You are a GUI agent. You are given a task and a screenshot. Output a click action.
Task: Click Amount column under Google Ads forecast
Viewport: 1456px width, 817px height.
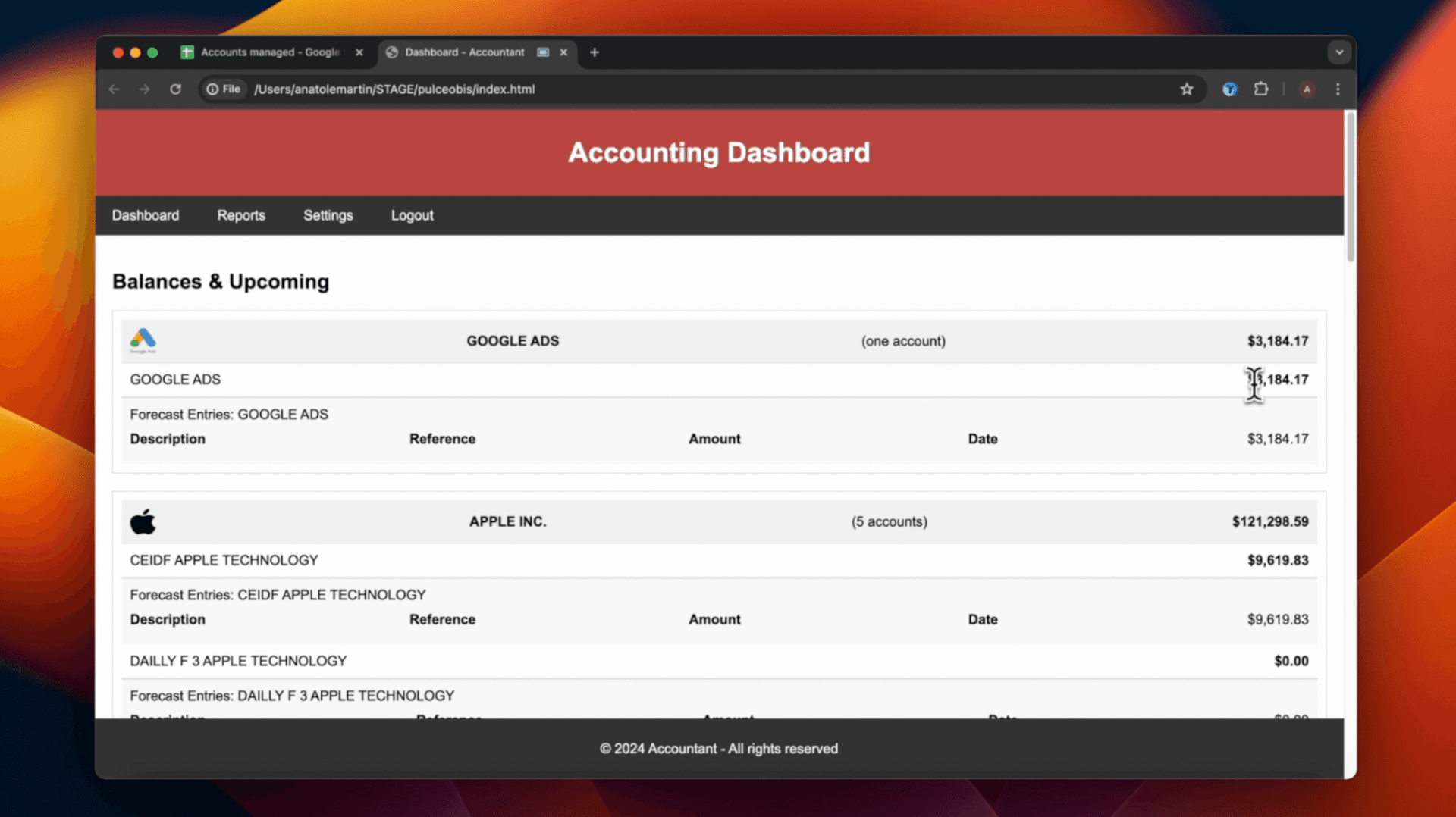714,439
